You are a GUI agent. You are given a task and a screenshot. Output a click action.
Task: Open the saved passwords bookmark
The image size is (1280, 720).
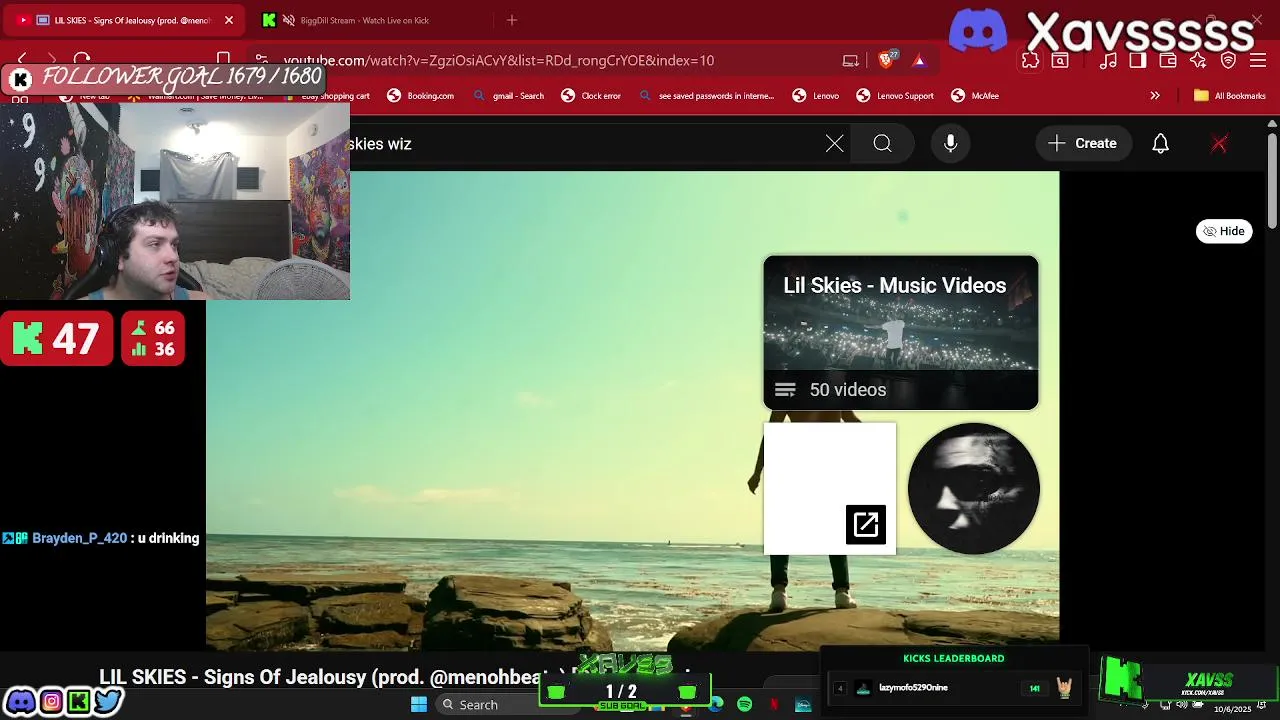point(706,96)
